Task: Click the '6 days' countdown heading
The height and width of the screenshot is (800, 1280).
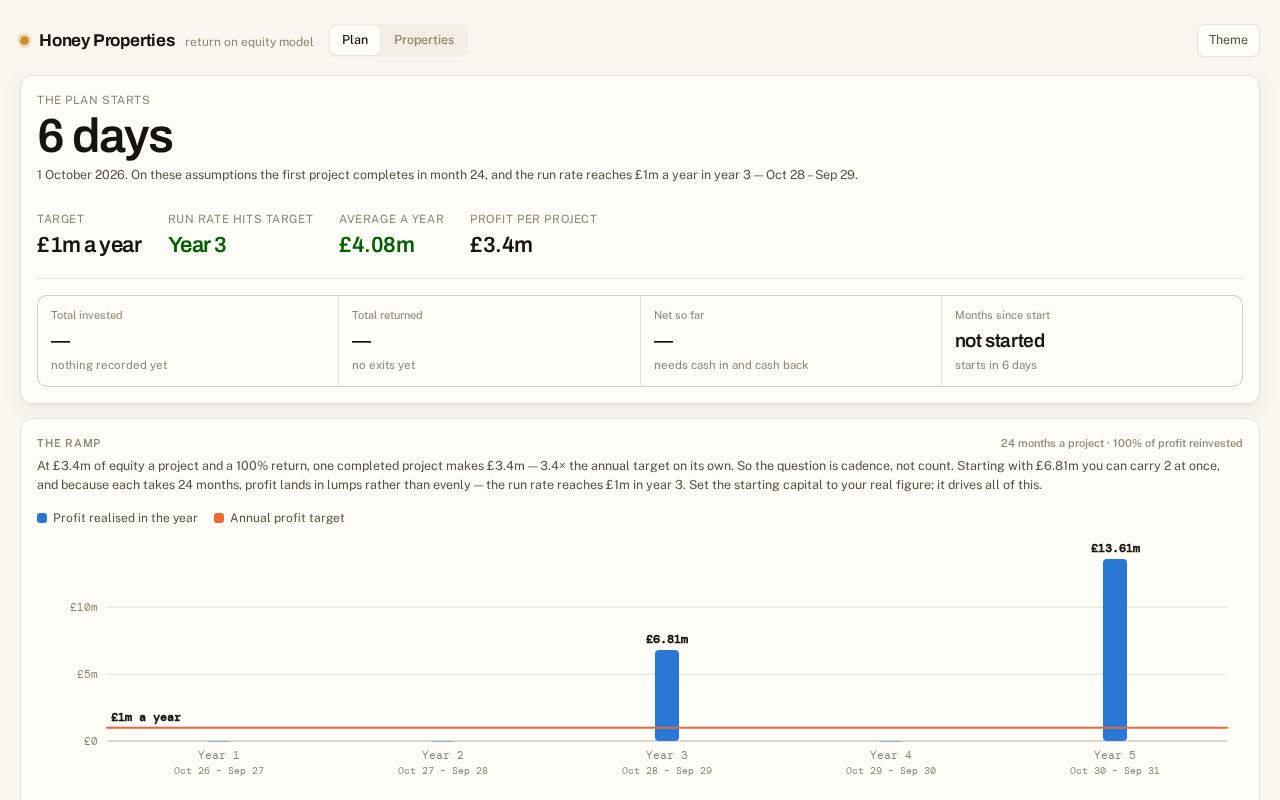Action: (x=105, y=136)
